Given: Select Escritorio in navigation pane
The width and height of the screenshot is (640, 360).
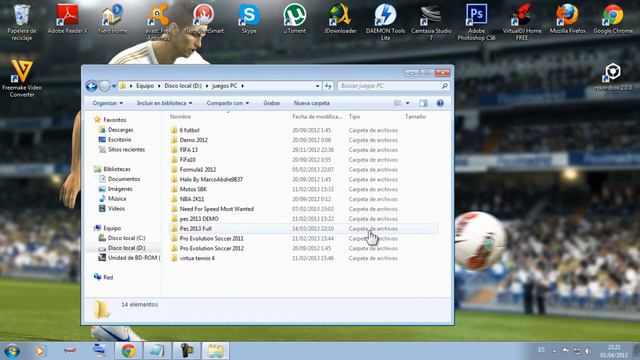Looking at the screenshot, I should tap(115, 140).
